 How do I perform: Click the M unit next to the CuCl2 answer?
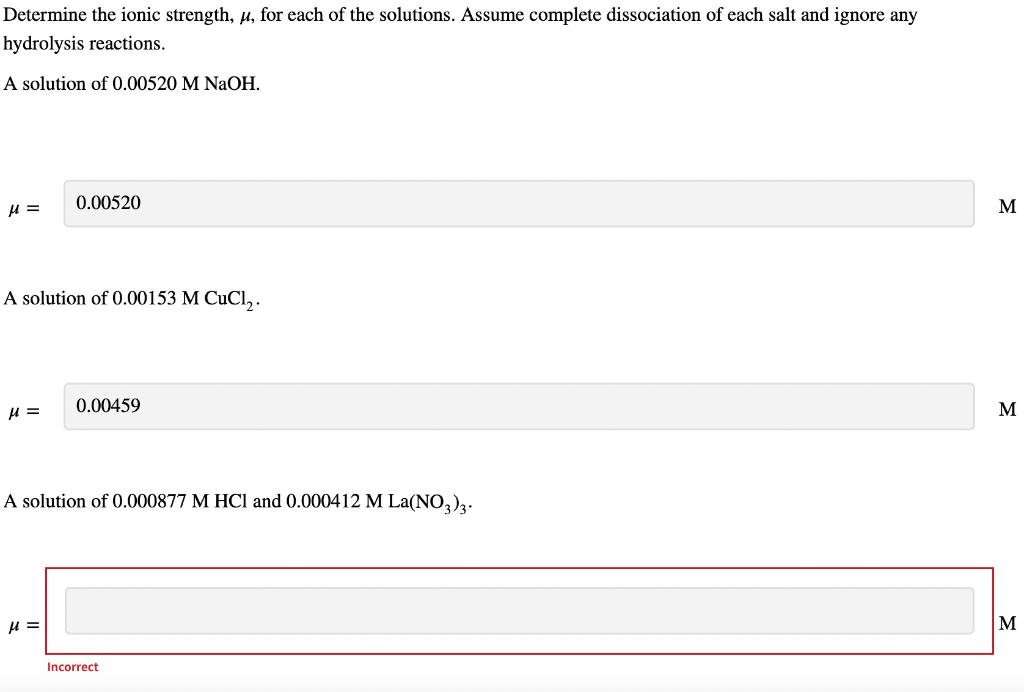point(1007,409)
